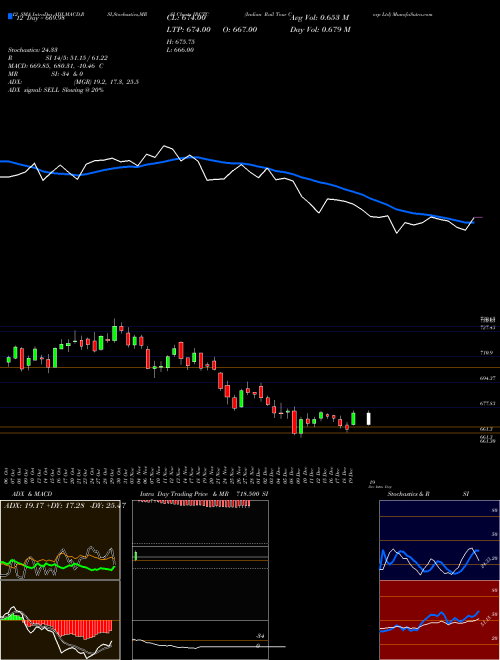
Task: Click the 'ADX signal: SELL Slowing @ 20%' line
Action: (56, 90)
